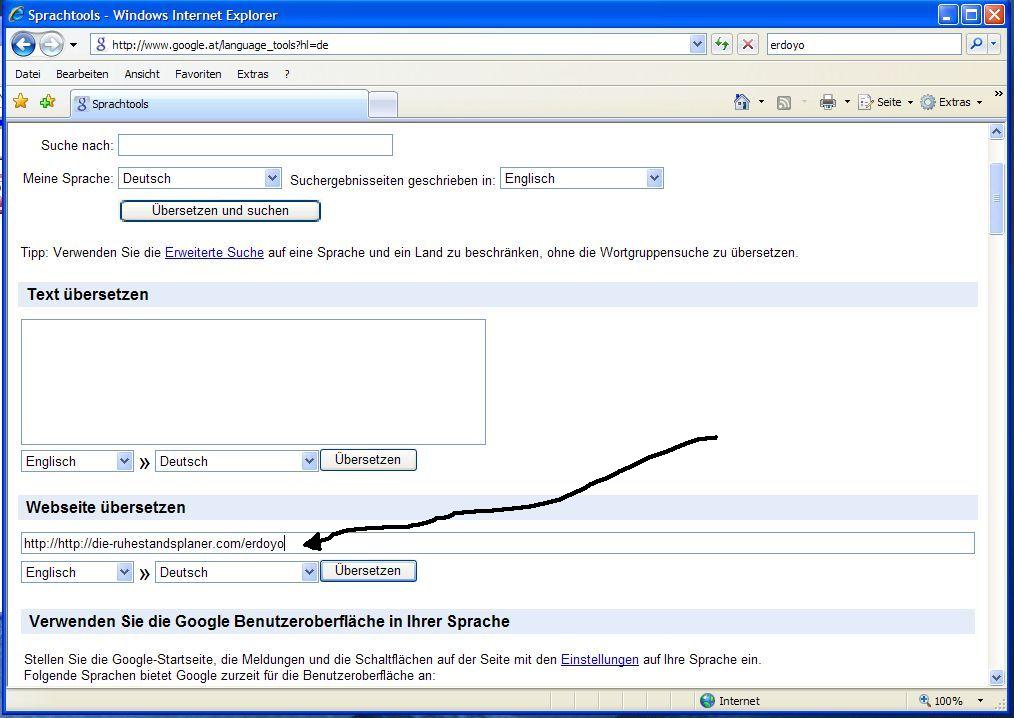Refresh the page with the green arrows icon
The height and width of the screenshot is (718, 1014).
coord(722,45)
